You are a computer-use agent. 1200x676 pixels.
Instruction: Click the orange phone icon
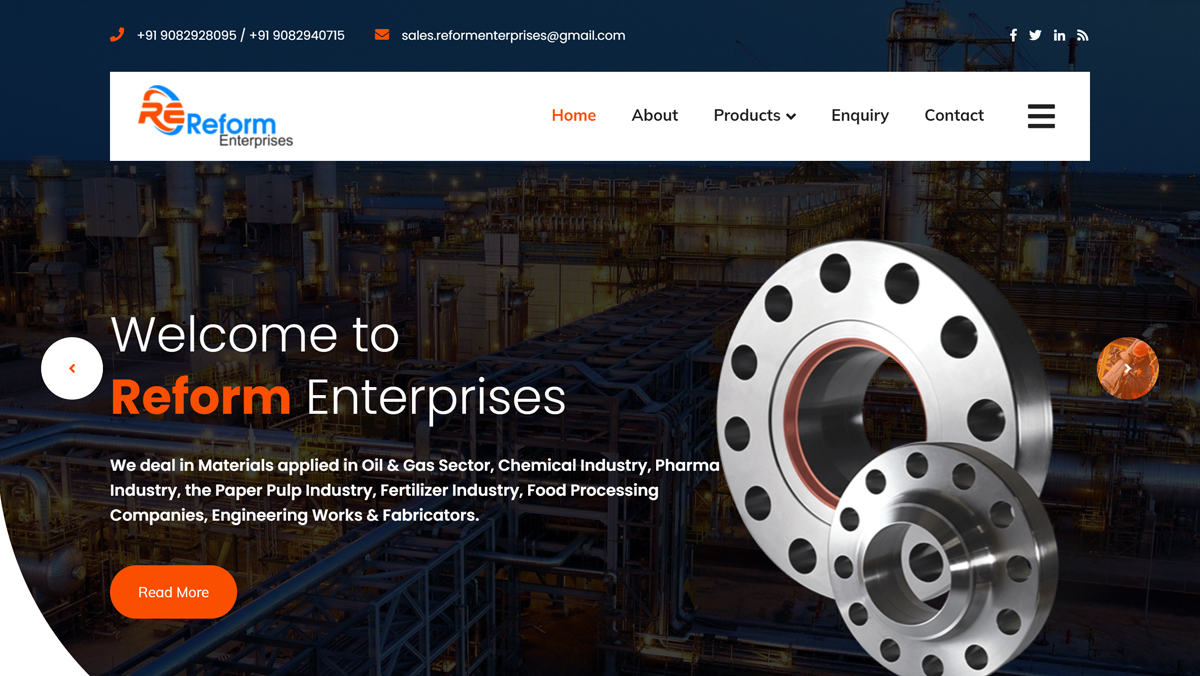click(x=117, y=35)
